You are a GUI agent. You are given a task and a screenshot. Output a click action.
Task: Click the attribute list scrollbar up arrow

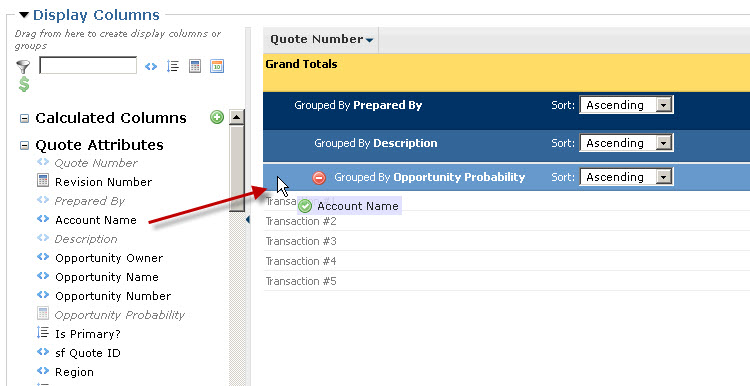[x=236, y=117]
